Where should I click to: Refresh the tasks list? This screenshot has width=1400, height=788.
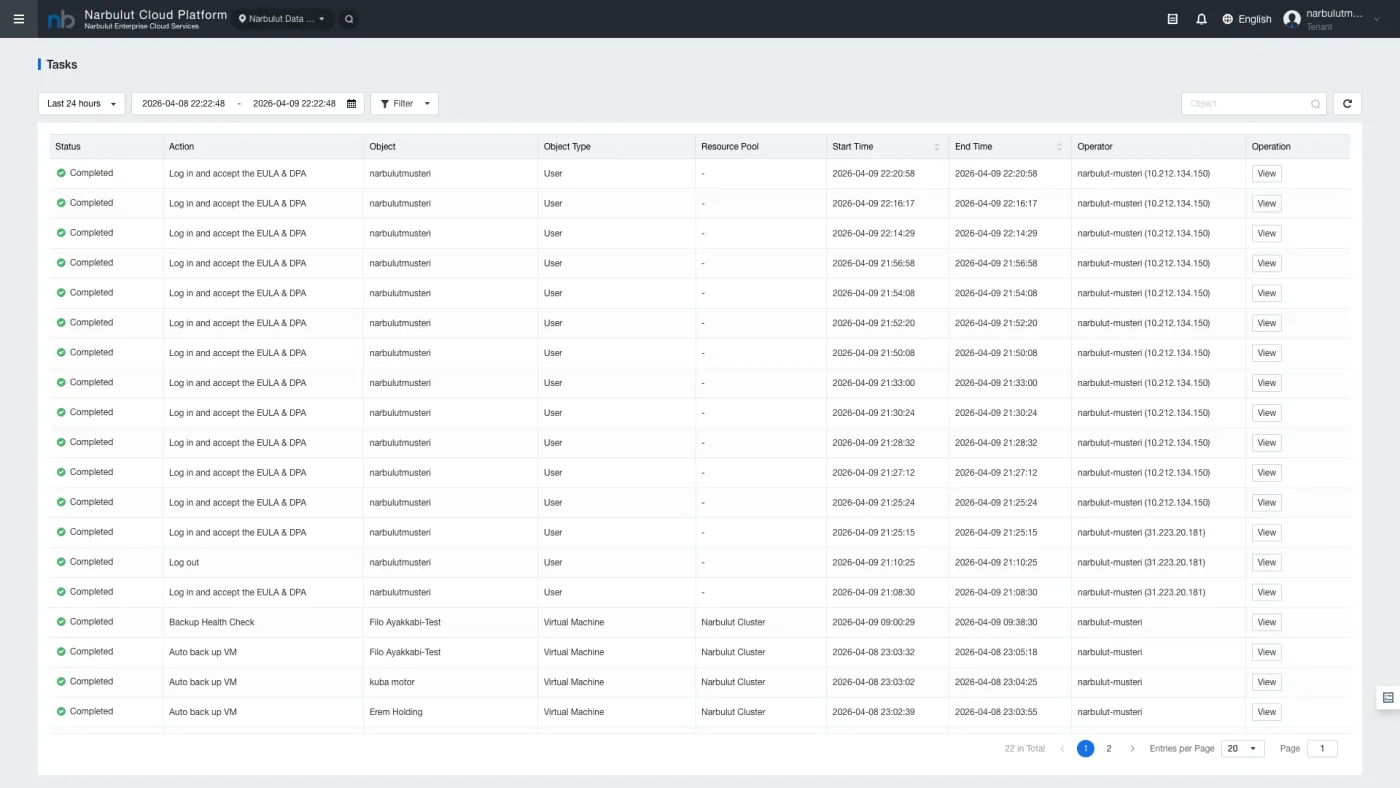(x=1347, y=104)
